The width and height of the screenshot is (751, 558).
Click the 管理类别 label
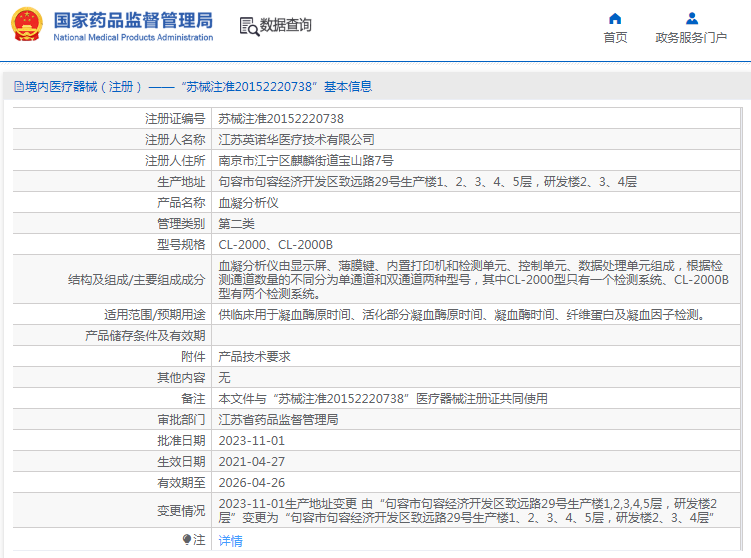[x=181, y=224]
